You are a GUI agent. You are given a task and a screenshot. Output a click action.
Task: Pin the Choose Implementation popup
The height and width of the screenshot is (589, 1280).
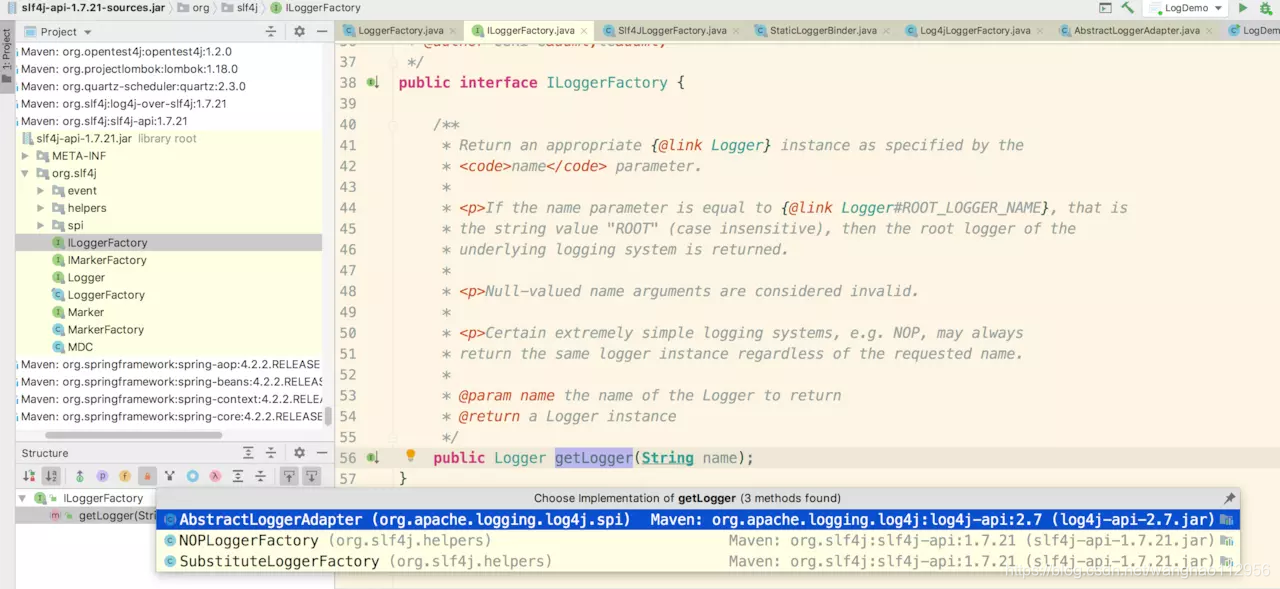click(1229, 498)
